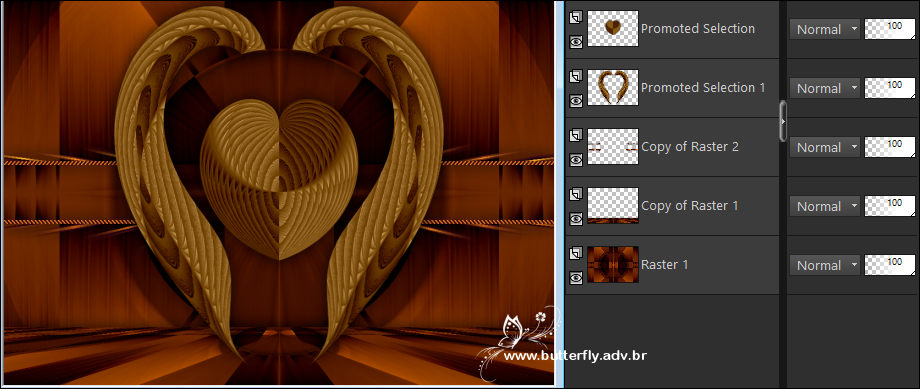Adjust opacity slider of Copy of Raster 2
The width and height of the screenshot is (920, 389).
tap(889, 147)
